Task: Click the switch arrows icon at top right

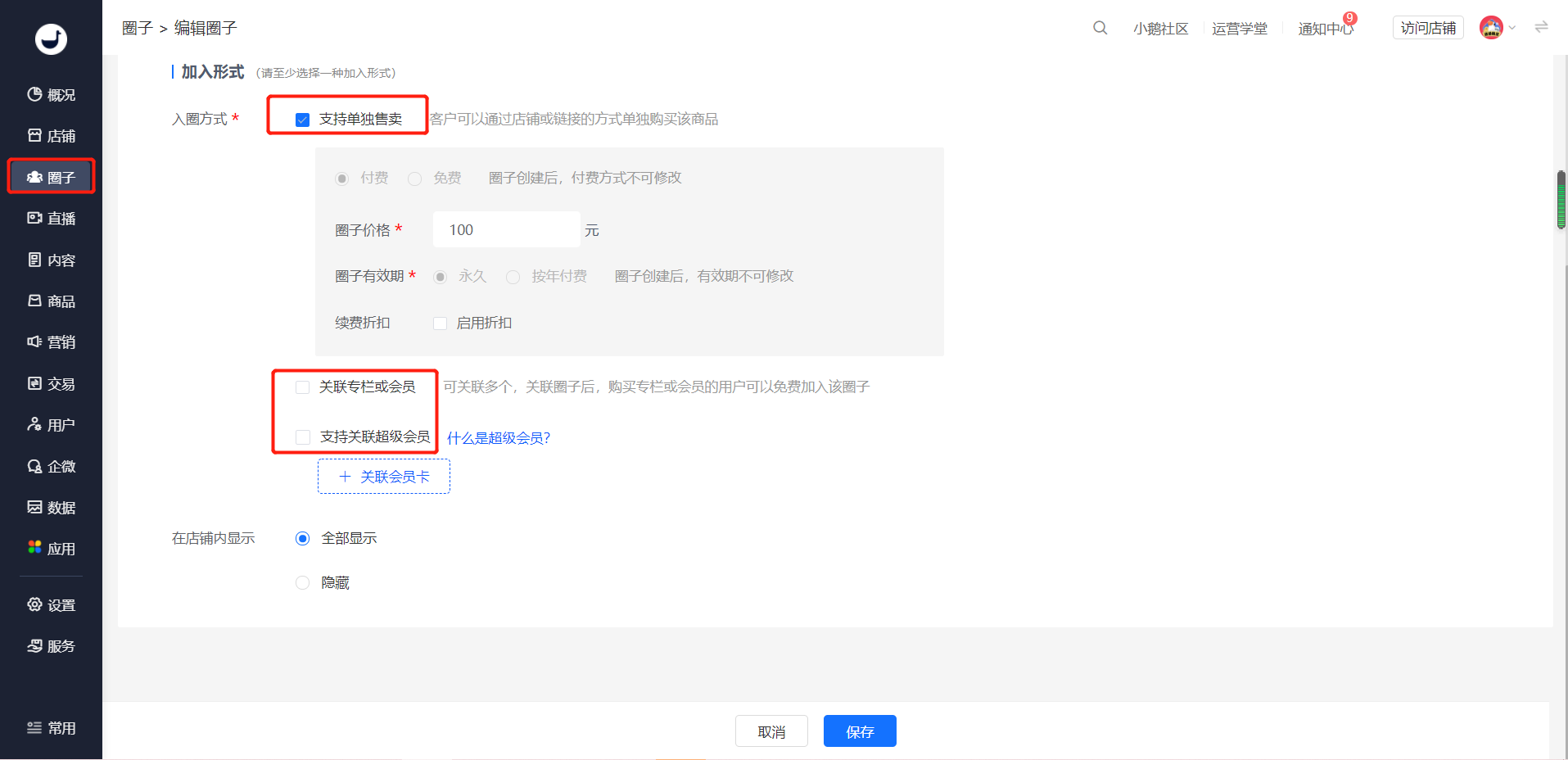Action: tap(1541, 27)
